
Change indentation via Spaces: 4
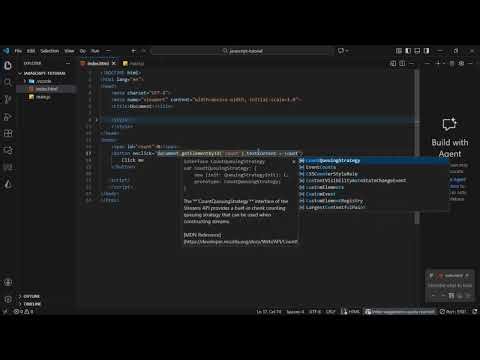click(295, 312)
